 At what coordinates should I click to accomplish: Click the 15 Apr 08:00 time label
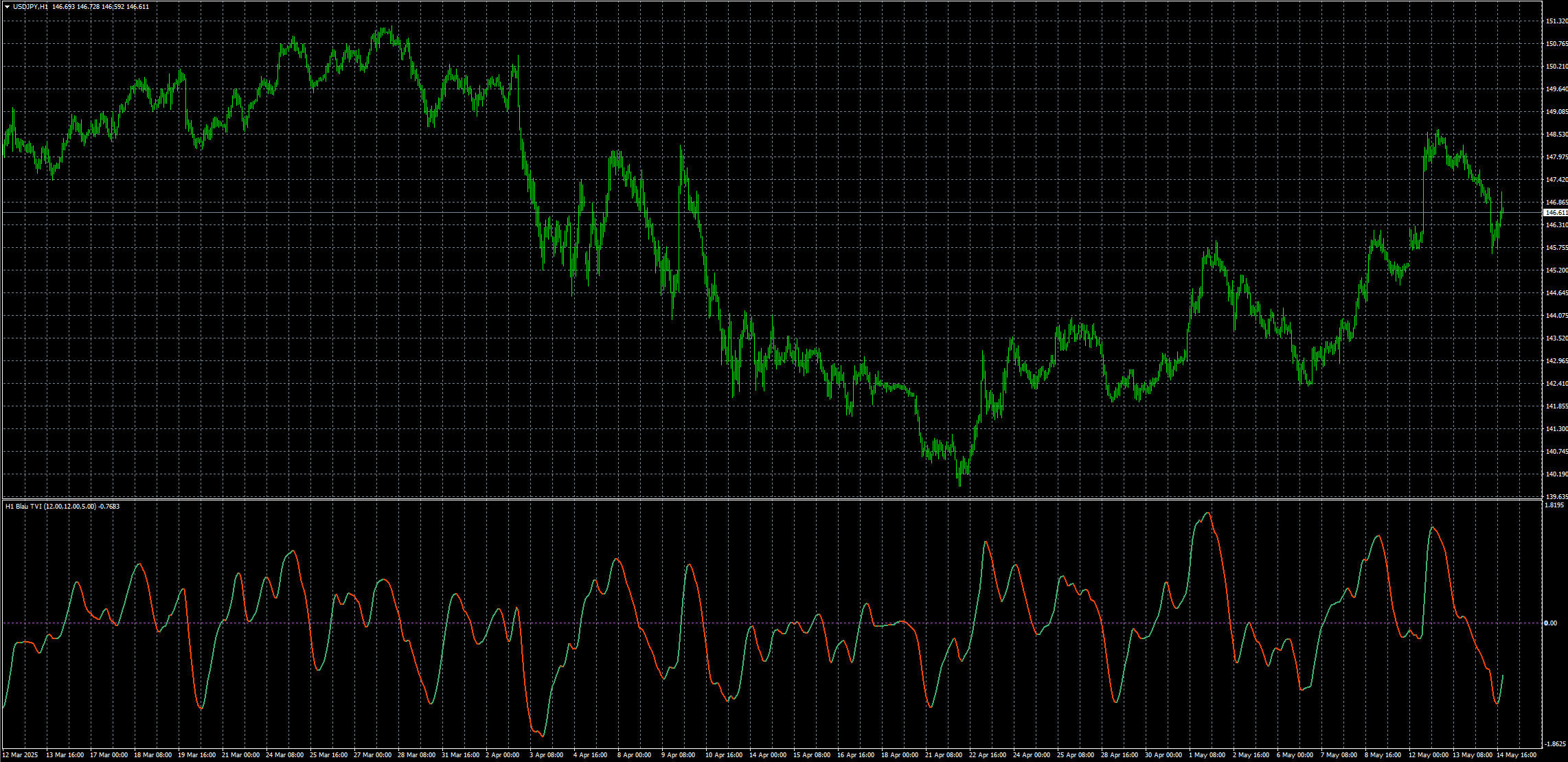812,755
